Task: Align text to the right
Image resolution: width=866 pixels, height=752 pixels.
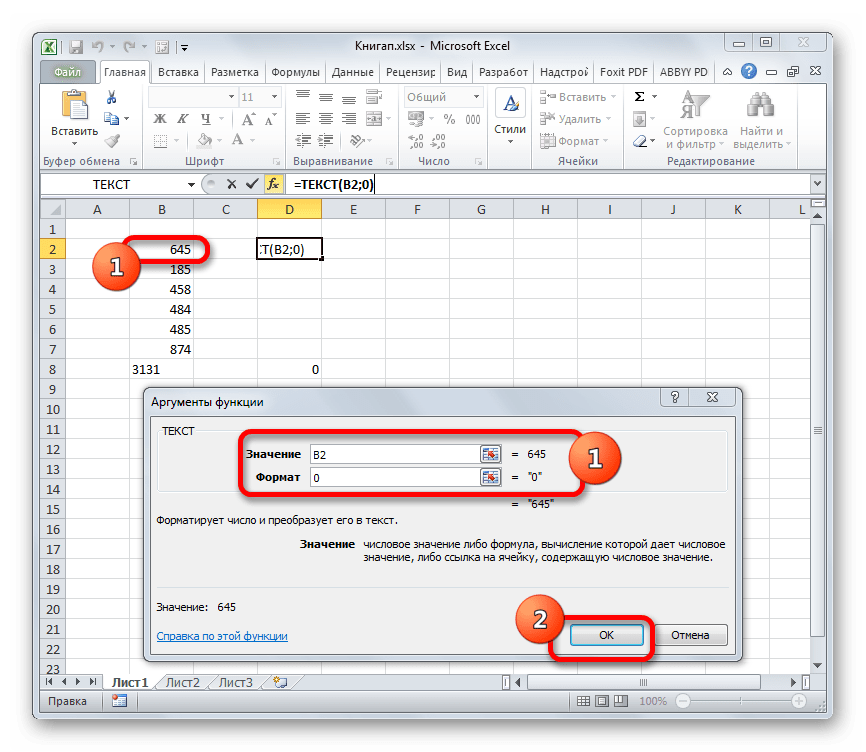Action: tap(348, 119)
